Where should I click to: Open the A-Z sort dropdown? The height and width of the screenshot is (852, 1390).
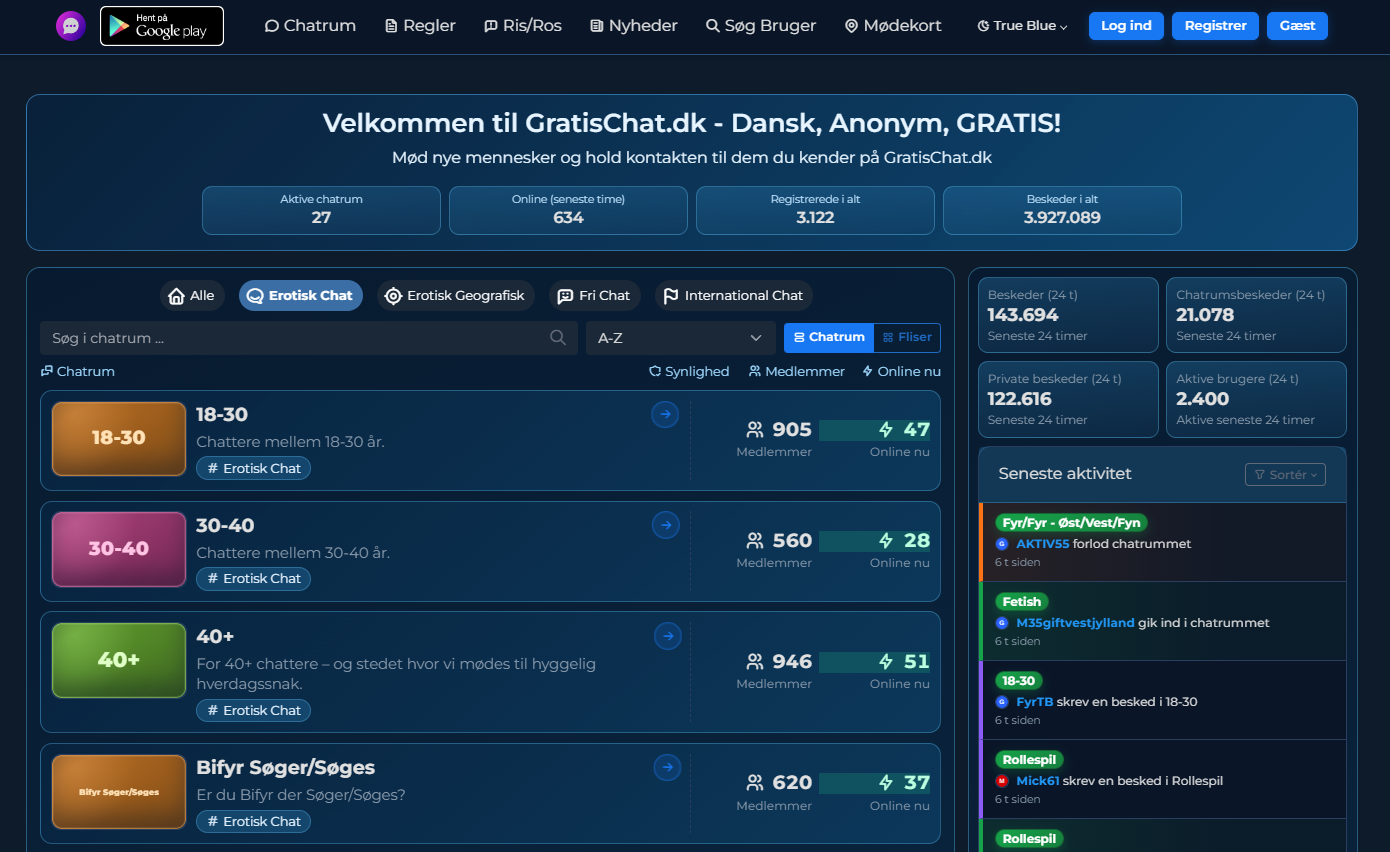coord(680,338)
